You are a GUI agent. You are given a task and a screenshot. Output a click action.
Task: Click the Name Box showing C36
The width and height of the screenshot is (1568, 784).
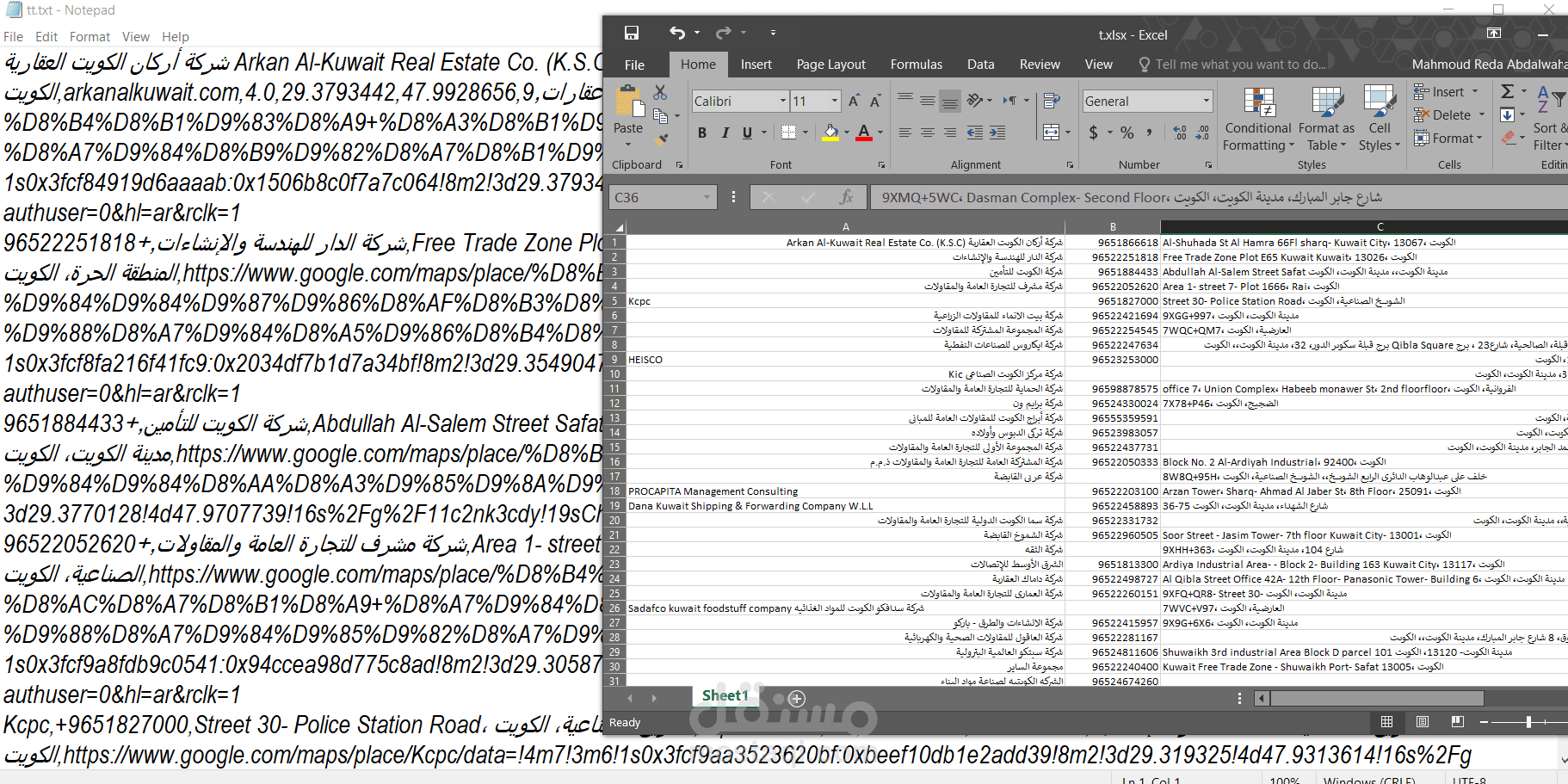(x=656, y=197)
